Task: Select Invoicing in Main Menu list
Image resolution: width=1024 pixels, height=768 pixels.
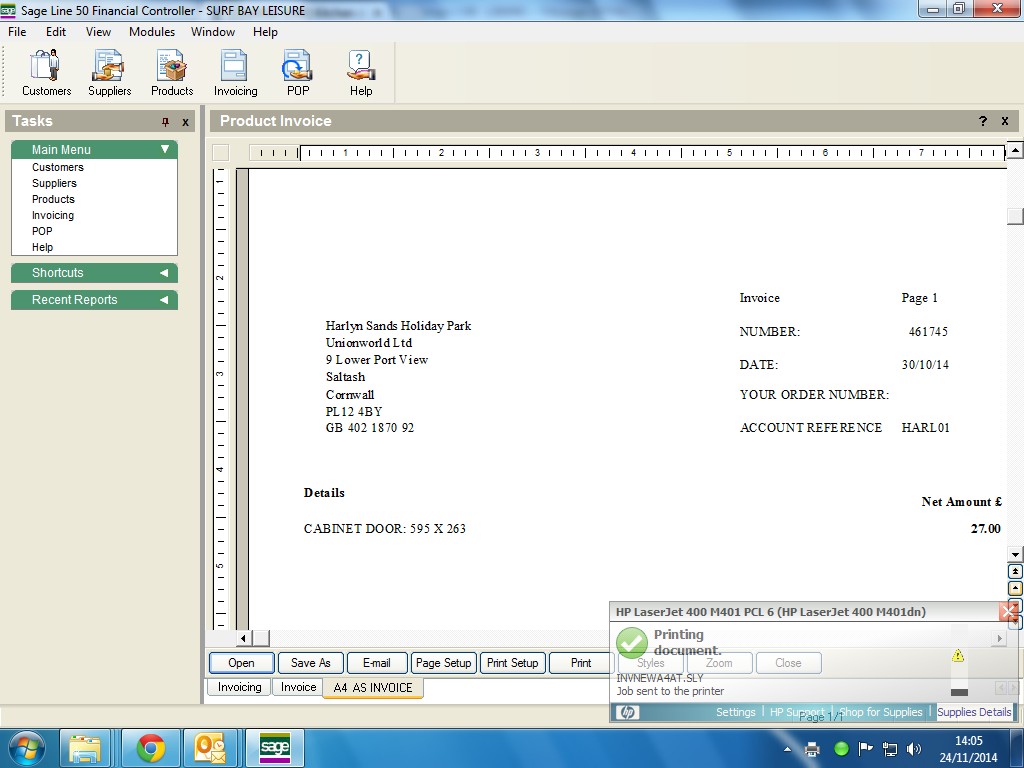Action: 53,216
